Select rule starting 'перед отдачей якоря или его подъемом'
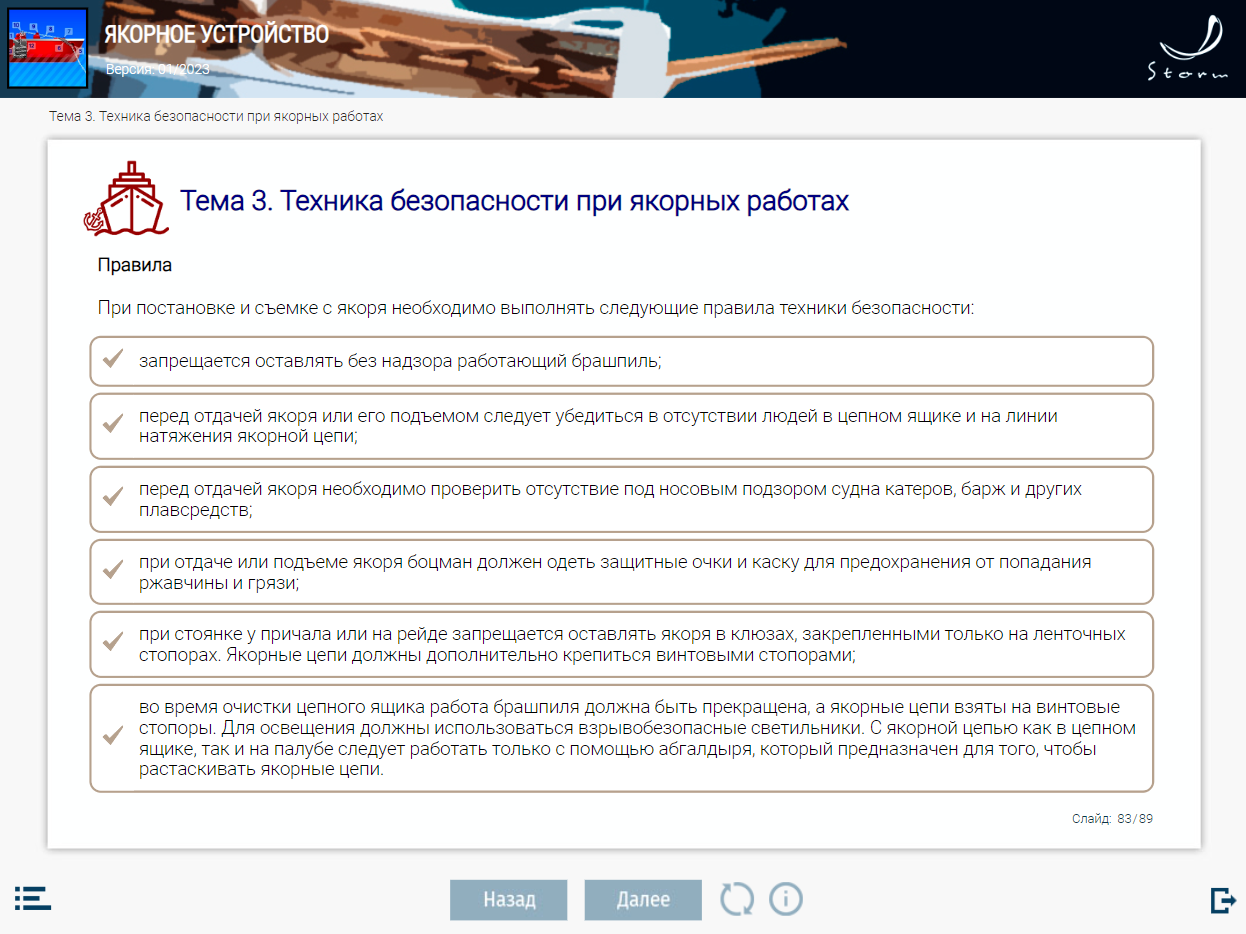Image resolution: width=1246 pixels, height=934 pixels. point(621,426)
